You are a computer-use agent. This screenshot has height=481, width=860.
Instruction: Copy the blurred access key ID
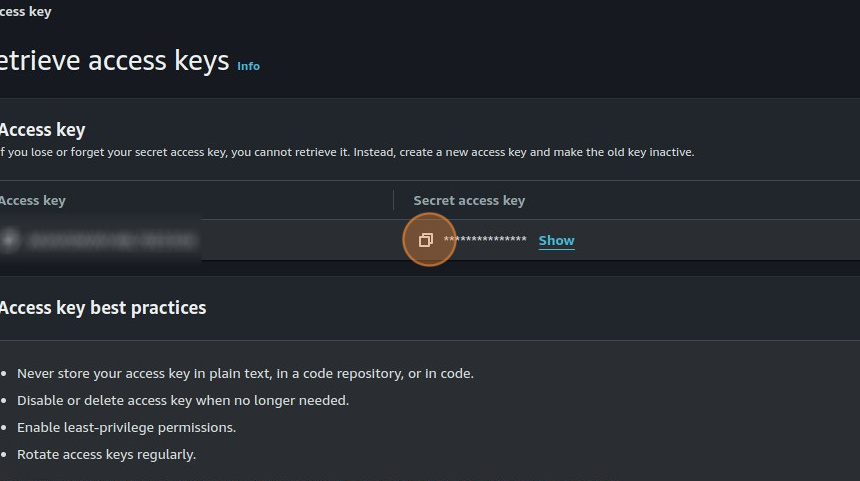pos(10,240)
